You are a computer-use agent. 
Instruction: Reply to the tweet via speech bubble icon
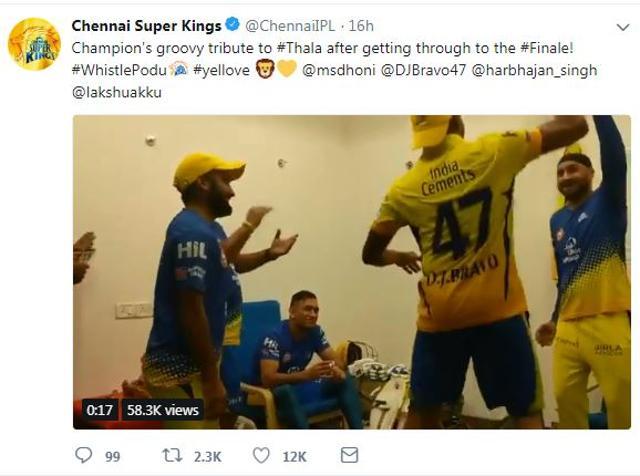pyautogui.click(x=84, y=456)
